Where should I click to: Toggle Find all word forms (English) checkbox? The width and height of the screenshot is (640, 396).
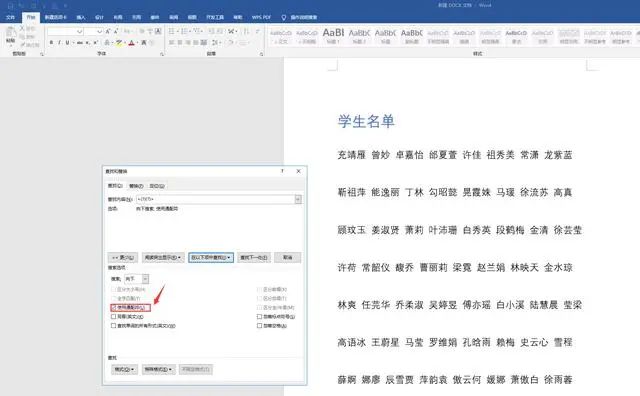click(113, 326)
